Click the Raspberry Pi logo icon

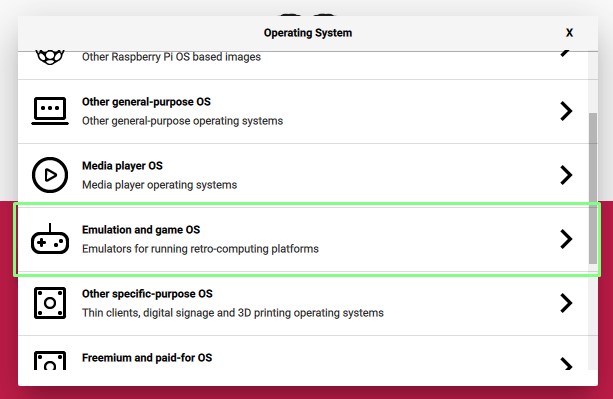pos(50,57)
